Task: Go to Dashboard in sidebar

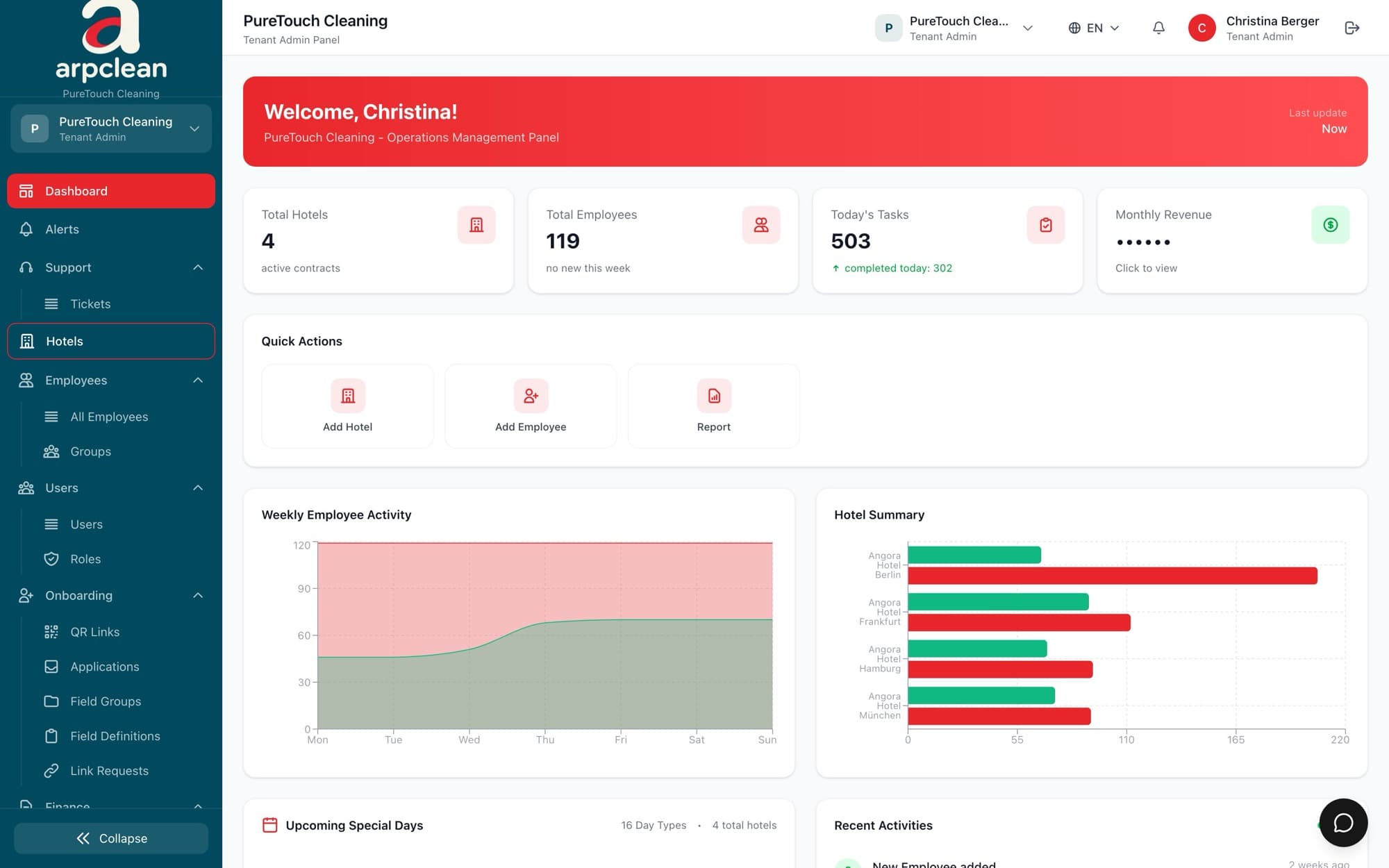Action: pos(111,191)
